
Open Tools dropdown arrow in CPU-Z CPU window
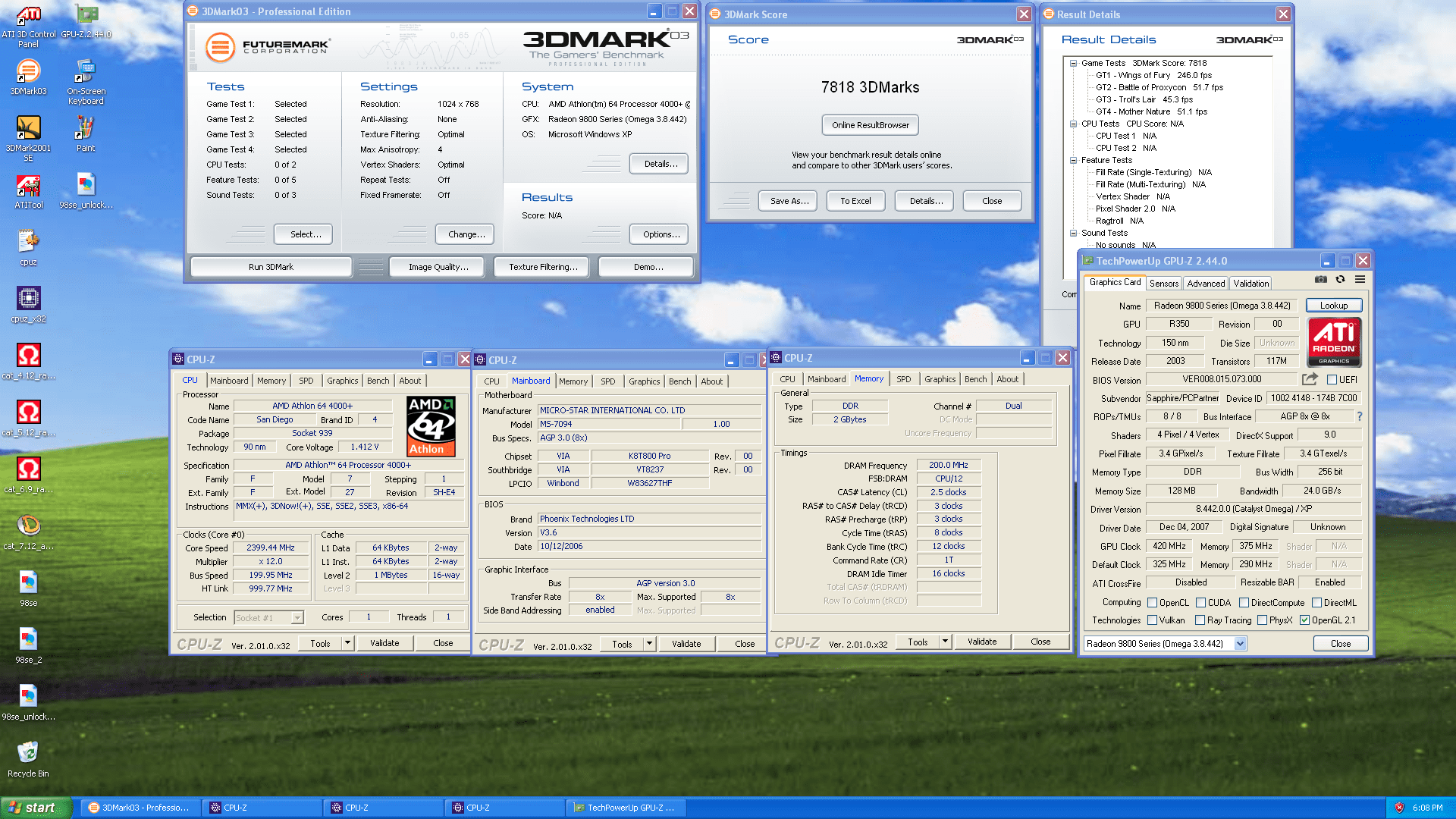pyautogui.click(x=347, y=643)
